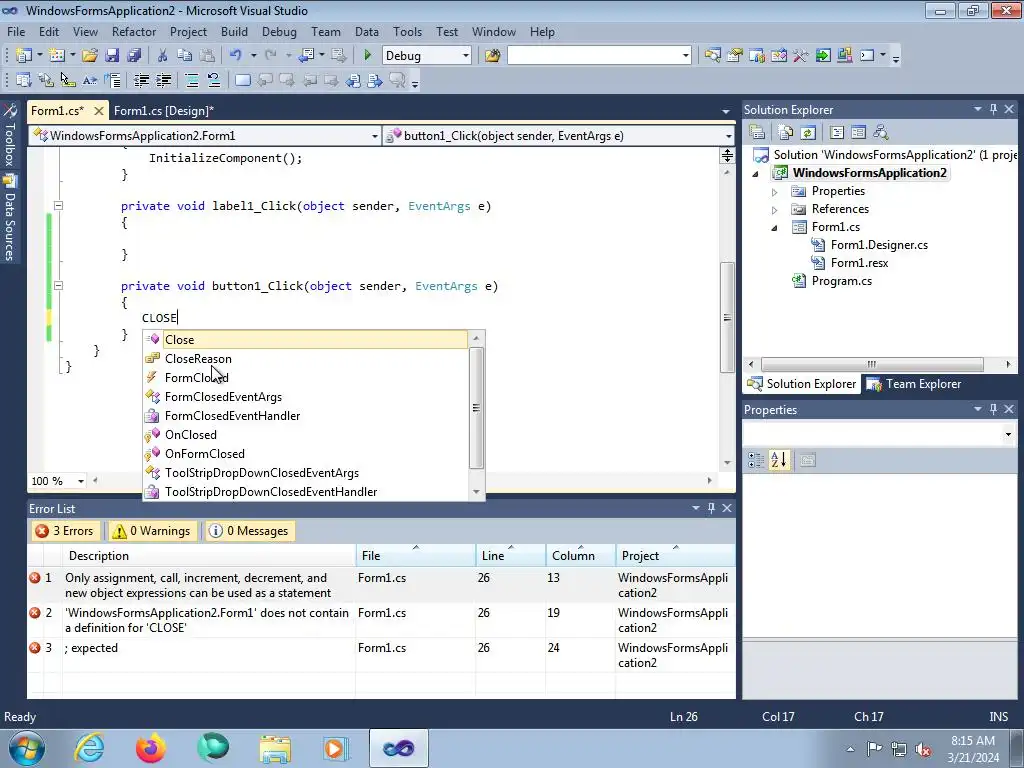Image resolution: width=1024 pixels, height=768 pixels.
Task: Click the code editor vertical scrollbar thumb
Action: [727, 317]
